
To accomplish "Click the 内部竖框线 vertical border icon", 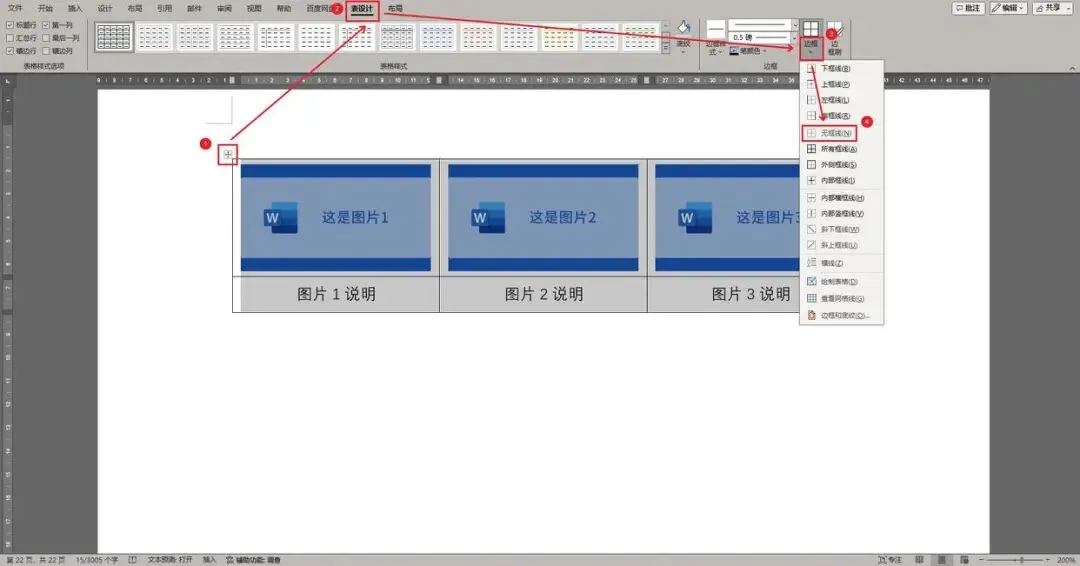I will (x=811, y=213).
